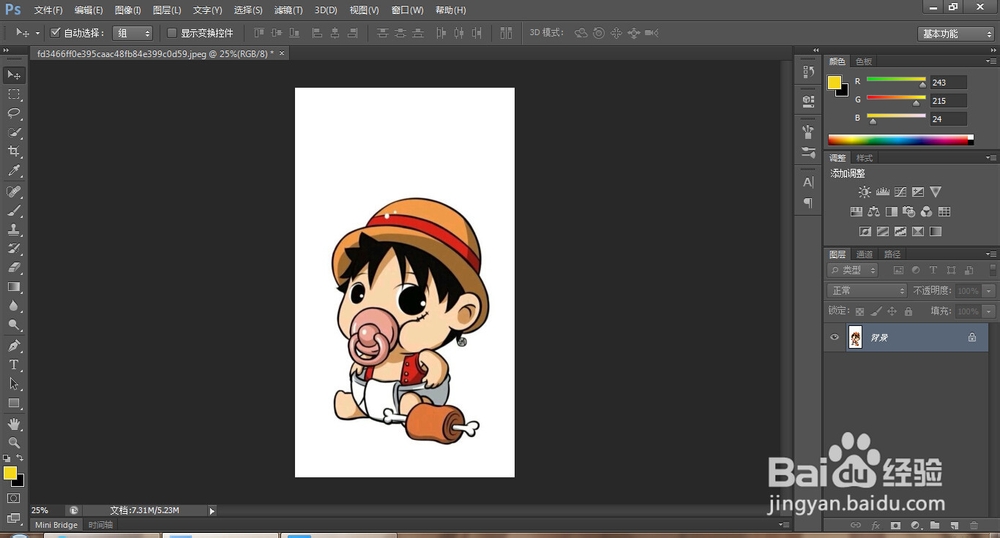Open the History panel icon
Screen dimensions: 1000x538
click(808, 72)
